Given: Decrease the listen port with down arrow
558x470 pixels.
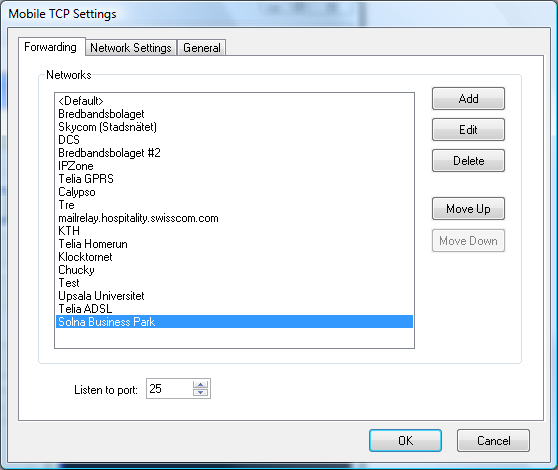Looking at the screenshot, I should (x=200, y=392).
